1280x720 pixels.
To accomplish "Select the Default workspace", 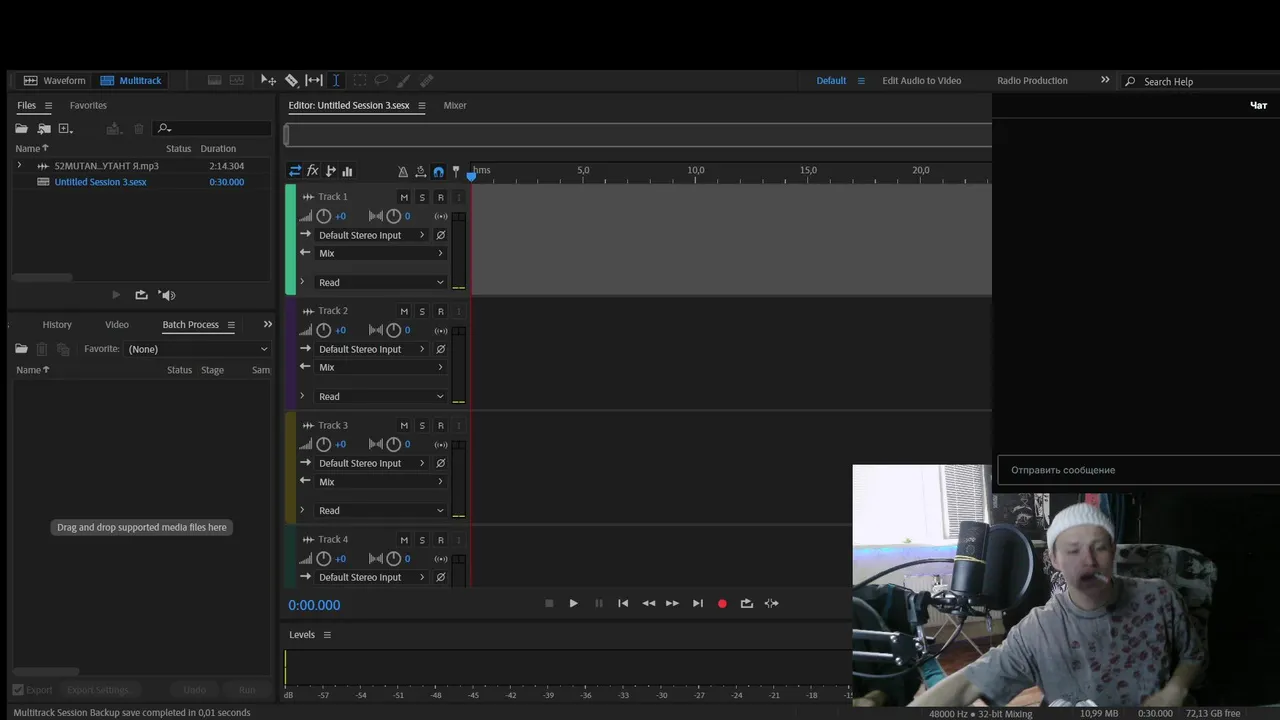I will coord(831,80).
